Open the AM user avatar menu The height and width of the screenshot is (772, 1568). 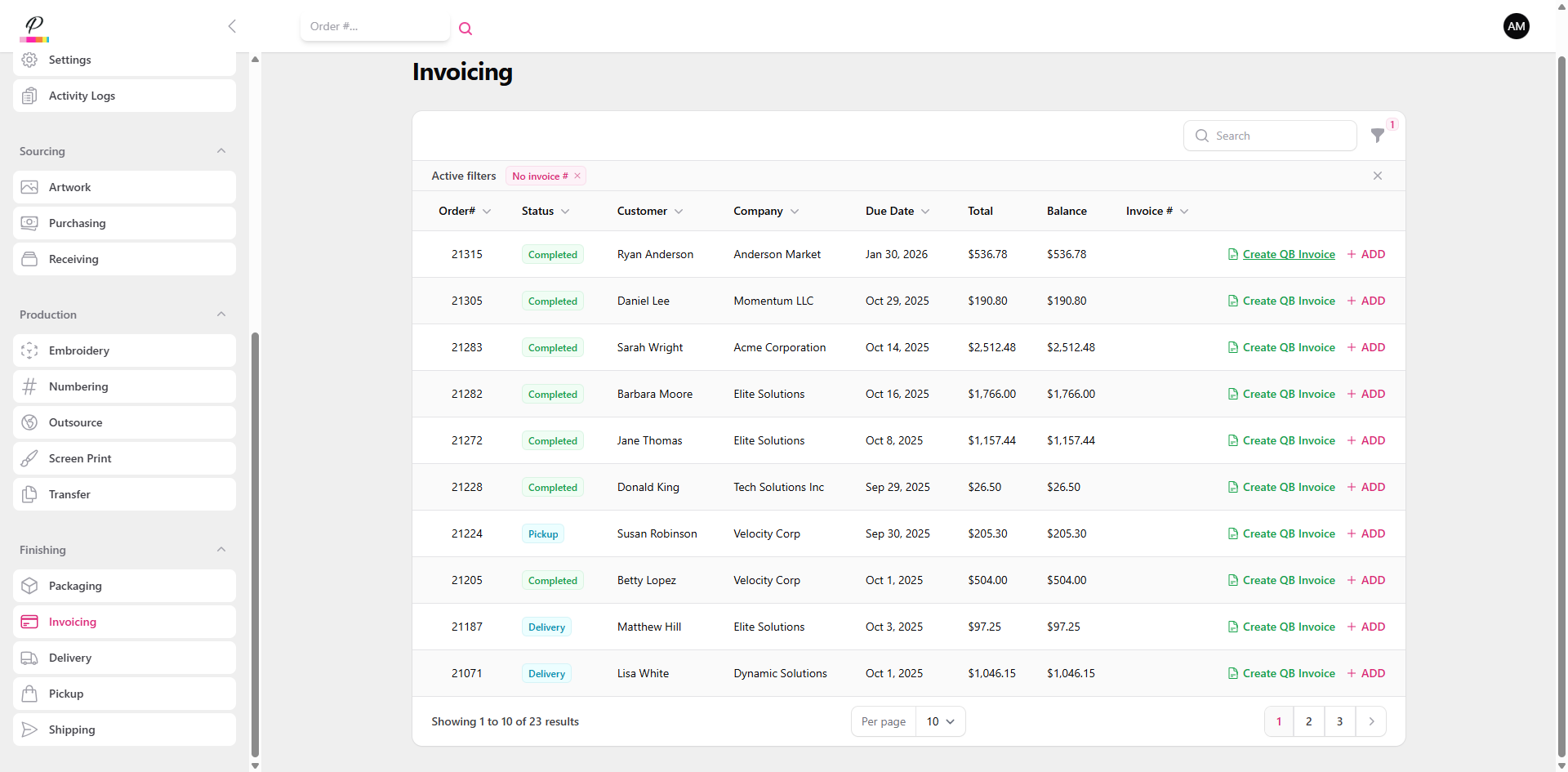tap(1516, 26)
